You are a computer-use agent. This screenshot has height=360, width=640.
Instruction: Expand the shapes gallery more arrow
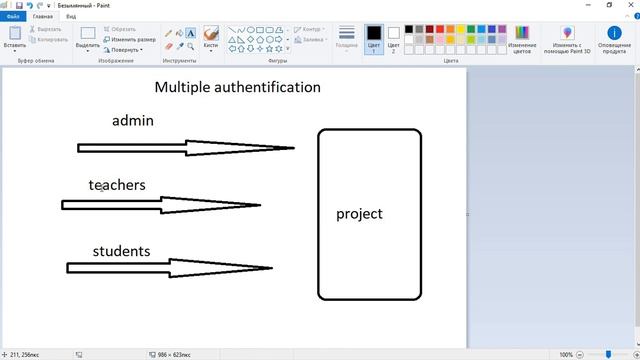coord(288,49)
